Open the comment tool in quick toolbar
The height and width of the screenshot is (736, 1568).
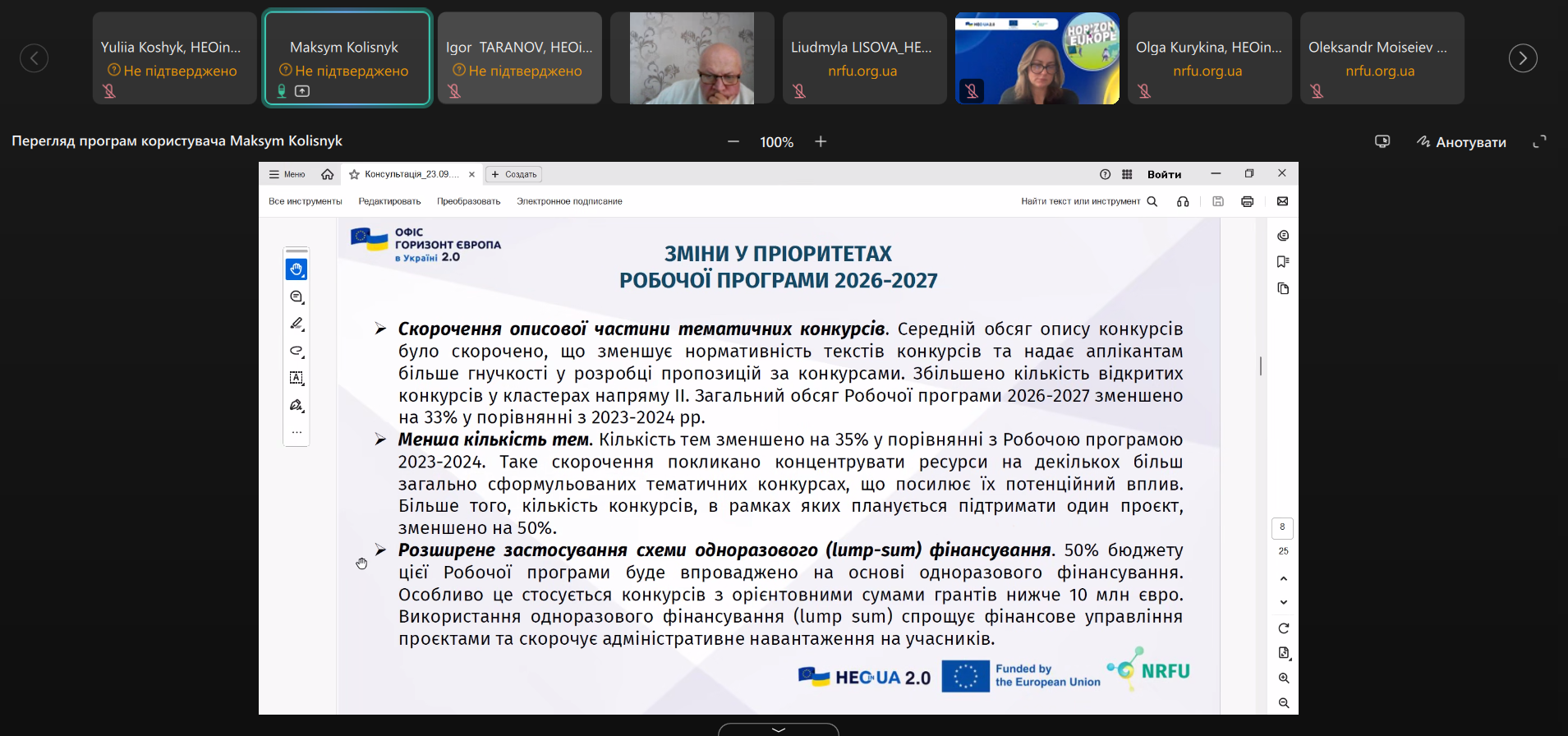pos(297,297)
